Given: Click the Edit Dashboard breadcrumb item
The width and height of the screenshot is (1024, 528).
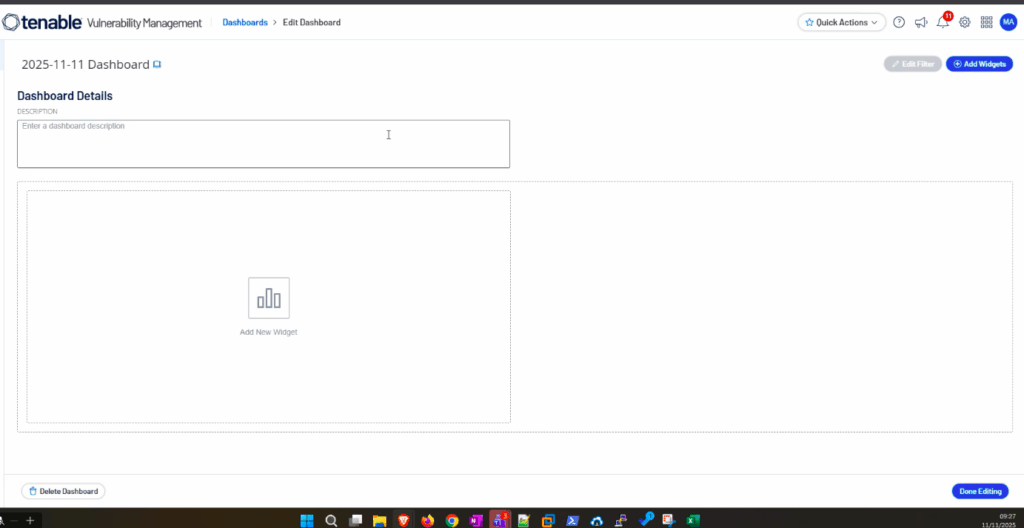Looking at the screenshot, I should (x=312, y=22).
